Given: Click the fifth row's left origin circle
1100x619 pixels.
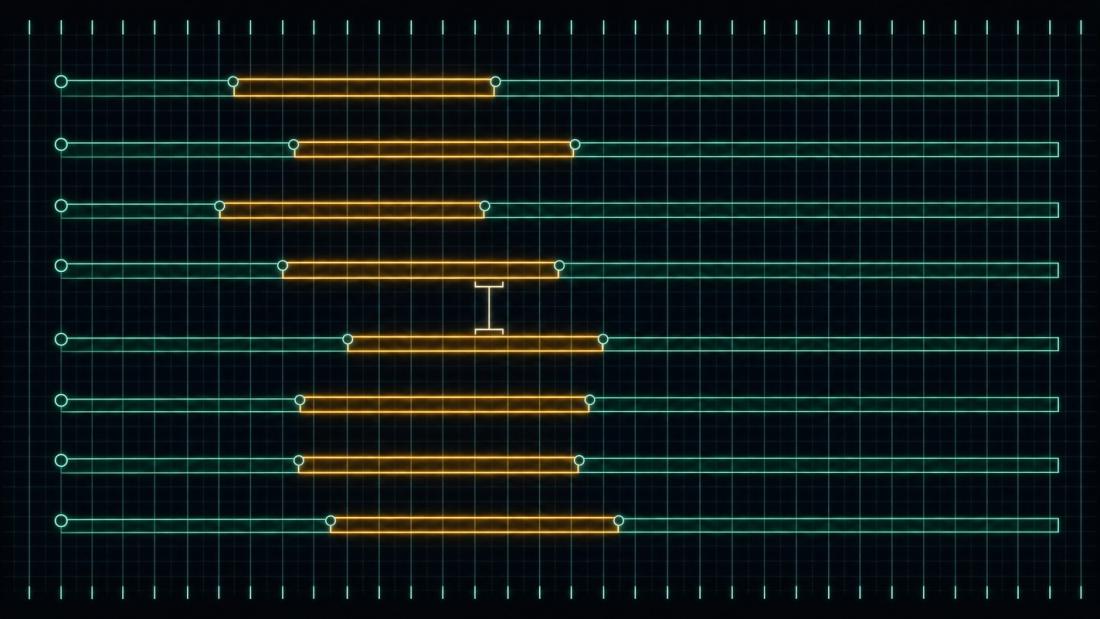Looking at the screenshot, I should [x=61, y=340].
